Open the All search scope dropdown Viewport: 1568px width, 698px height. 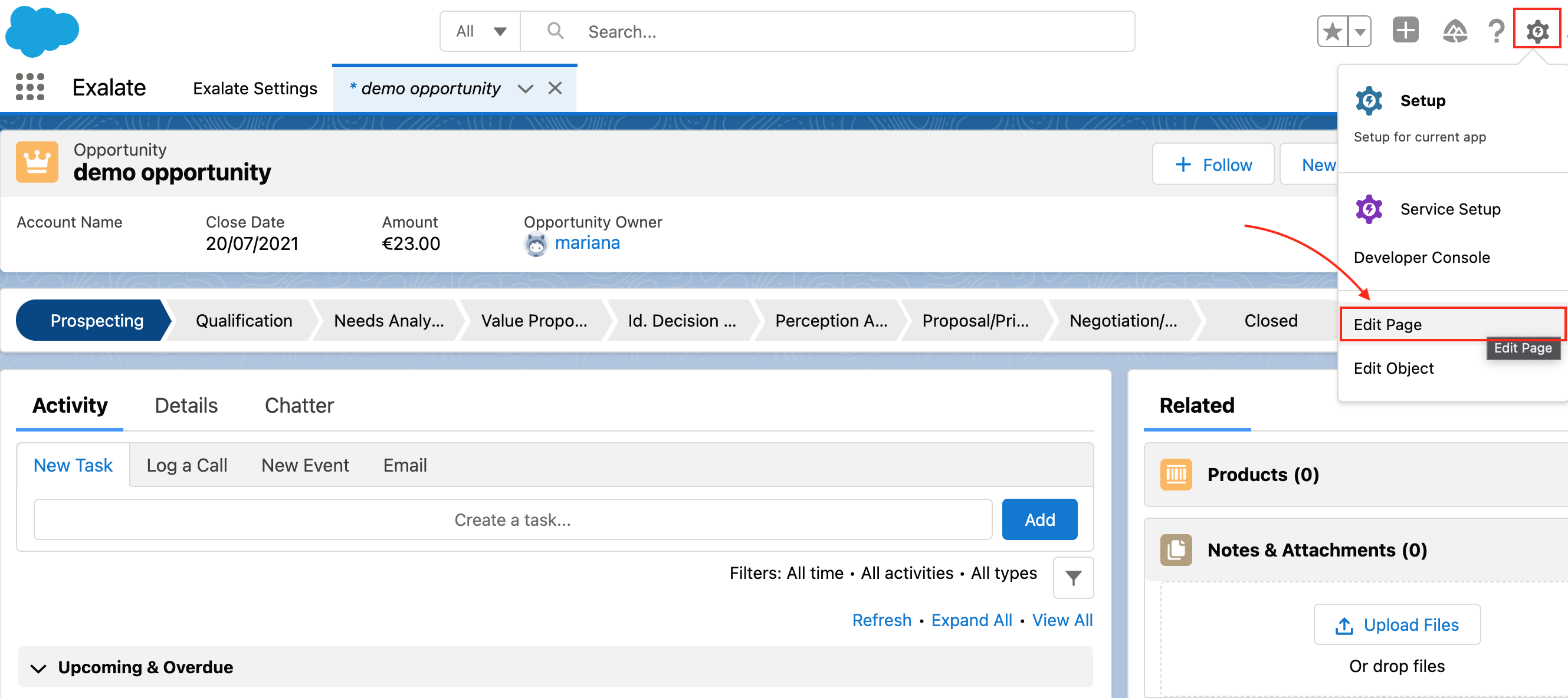(480, 32)
